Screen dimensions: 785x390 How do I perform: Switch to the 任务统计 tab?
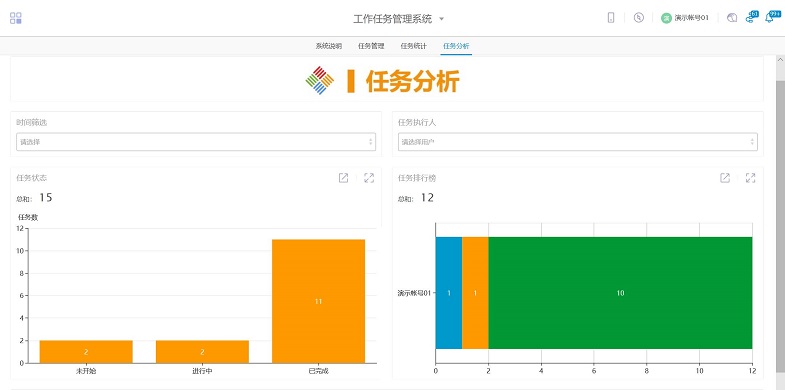click(x=414, y=46)
